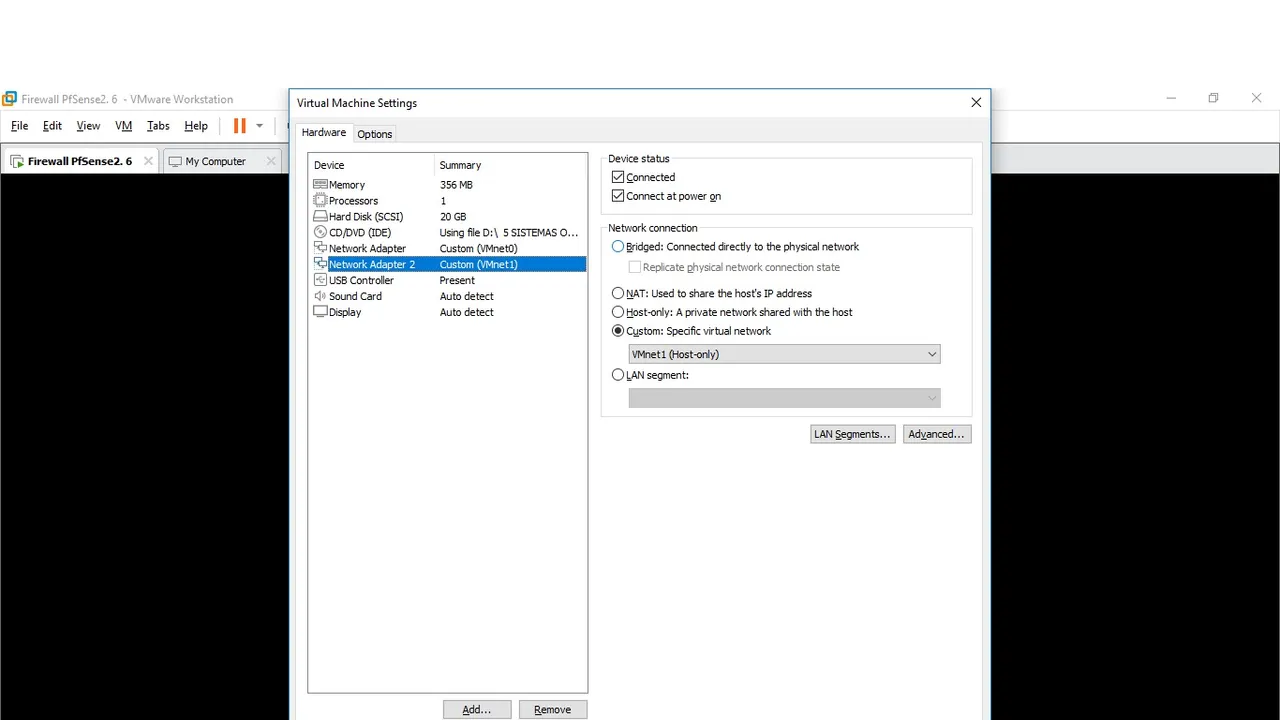Restore down the VMware Workstation window

pos(1213,98)
